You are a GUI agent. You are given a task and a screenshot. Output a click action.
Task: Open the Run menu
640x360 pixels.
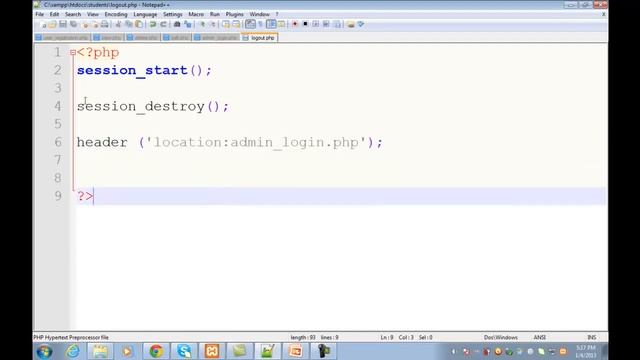point(215,14)
